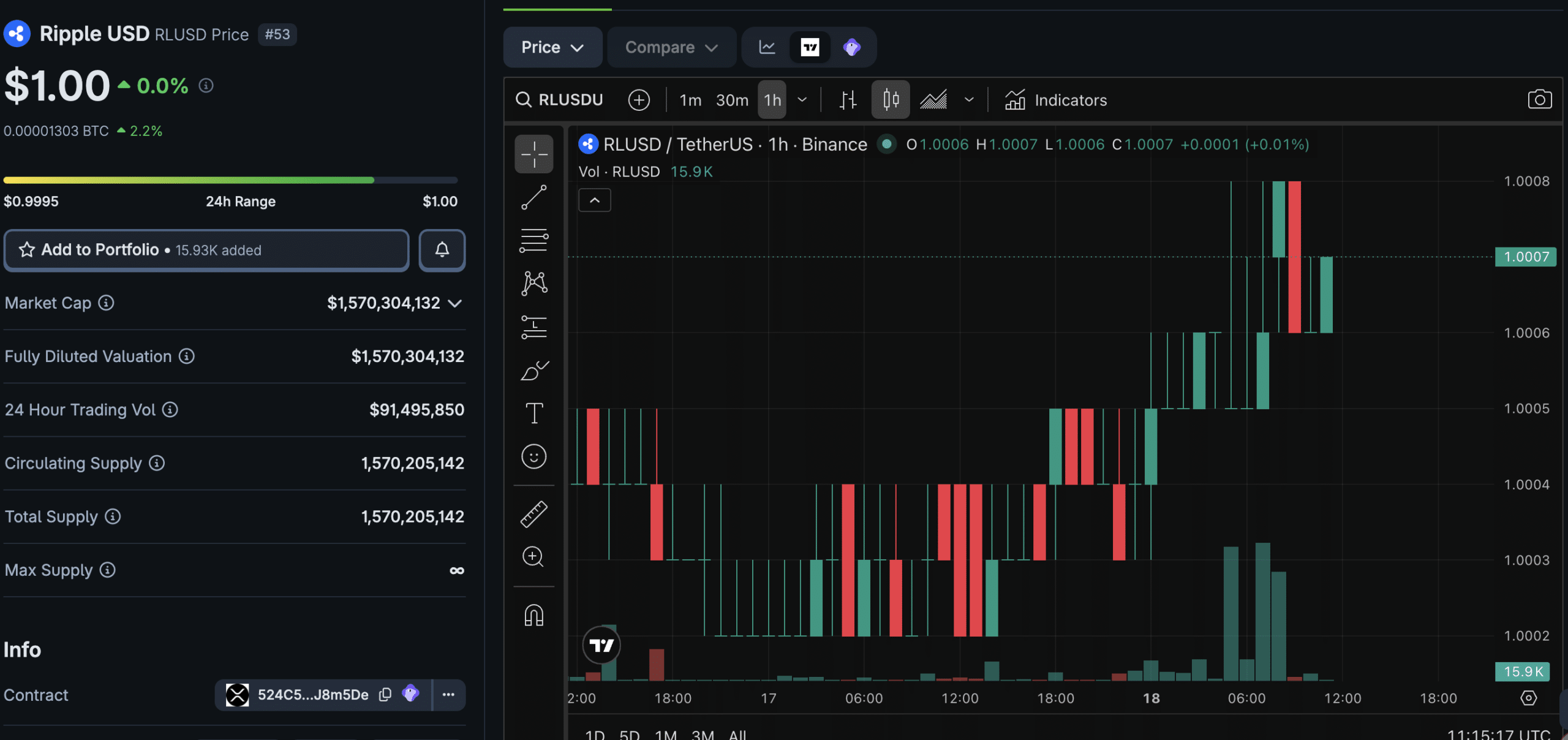Open the Indicators menu
Viewport: 1568px width, 740px height.
(x=1056, y=100)
